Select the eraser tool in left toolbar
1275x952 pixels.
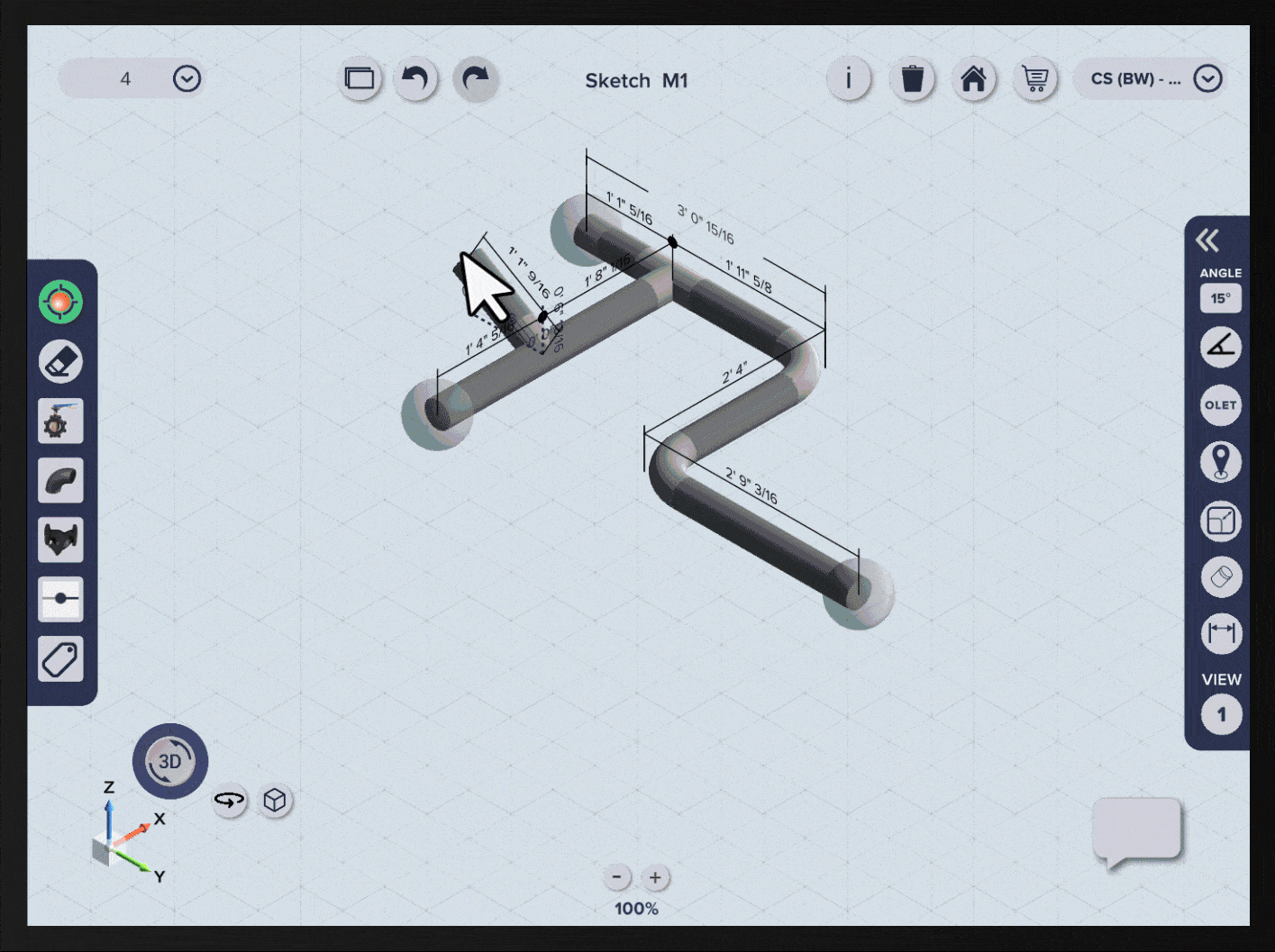[60, 362]
